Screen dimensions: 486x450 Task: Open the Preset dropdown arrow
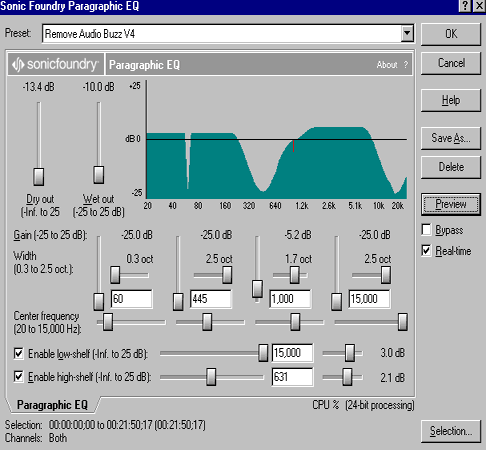point(407,33)
